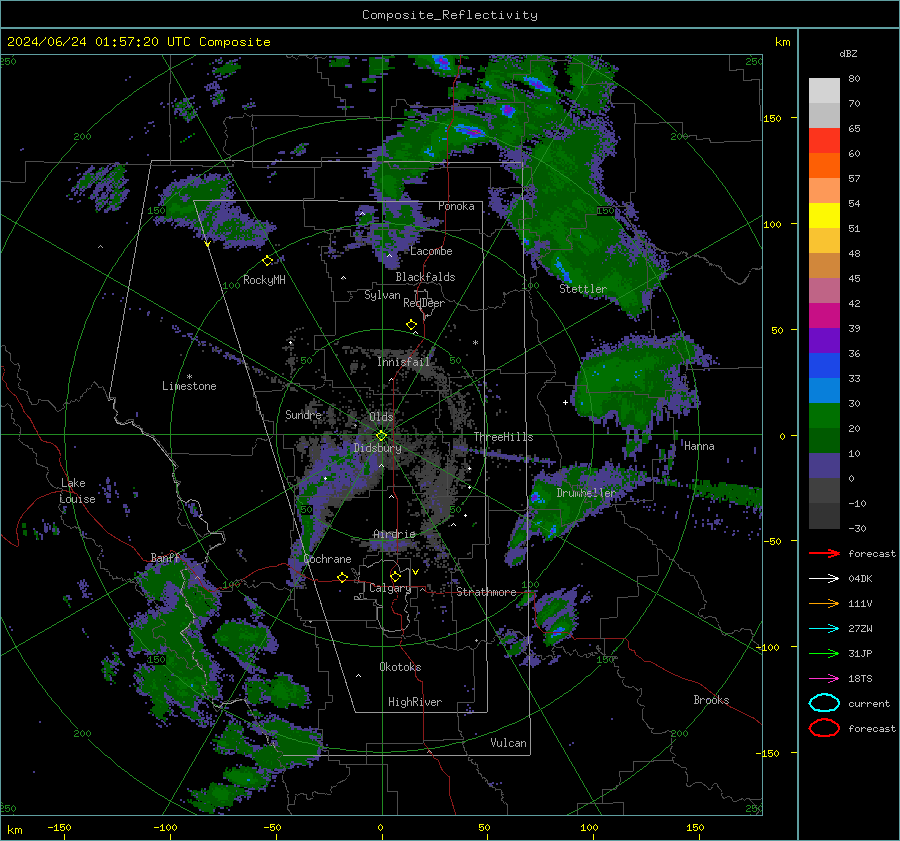Select the Lacombe city label

431,251
